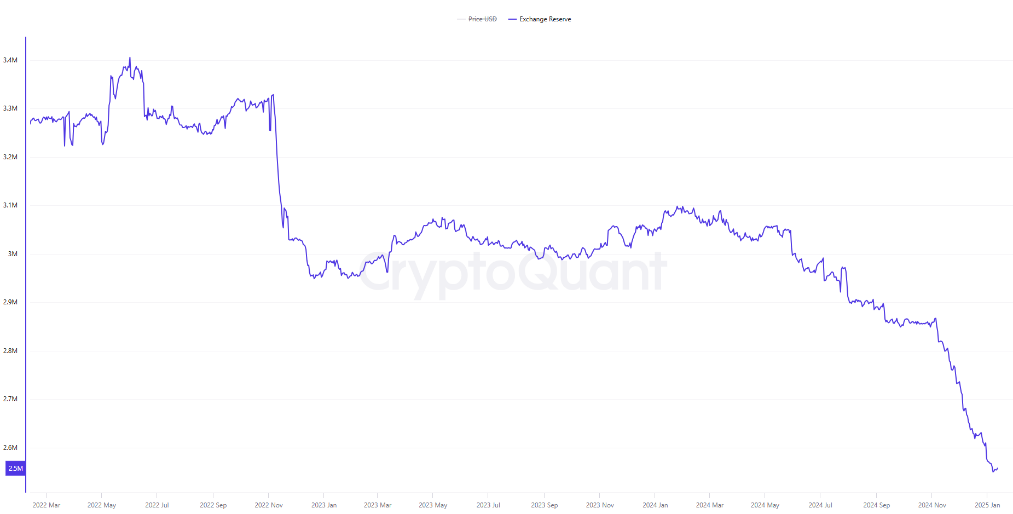Click the 3M y-axis label
The width and height of the screenshot is (1013, 514).
(x=12, y=254)
